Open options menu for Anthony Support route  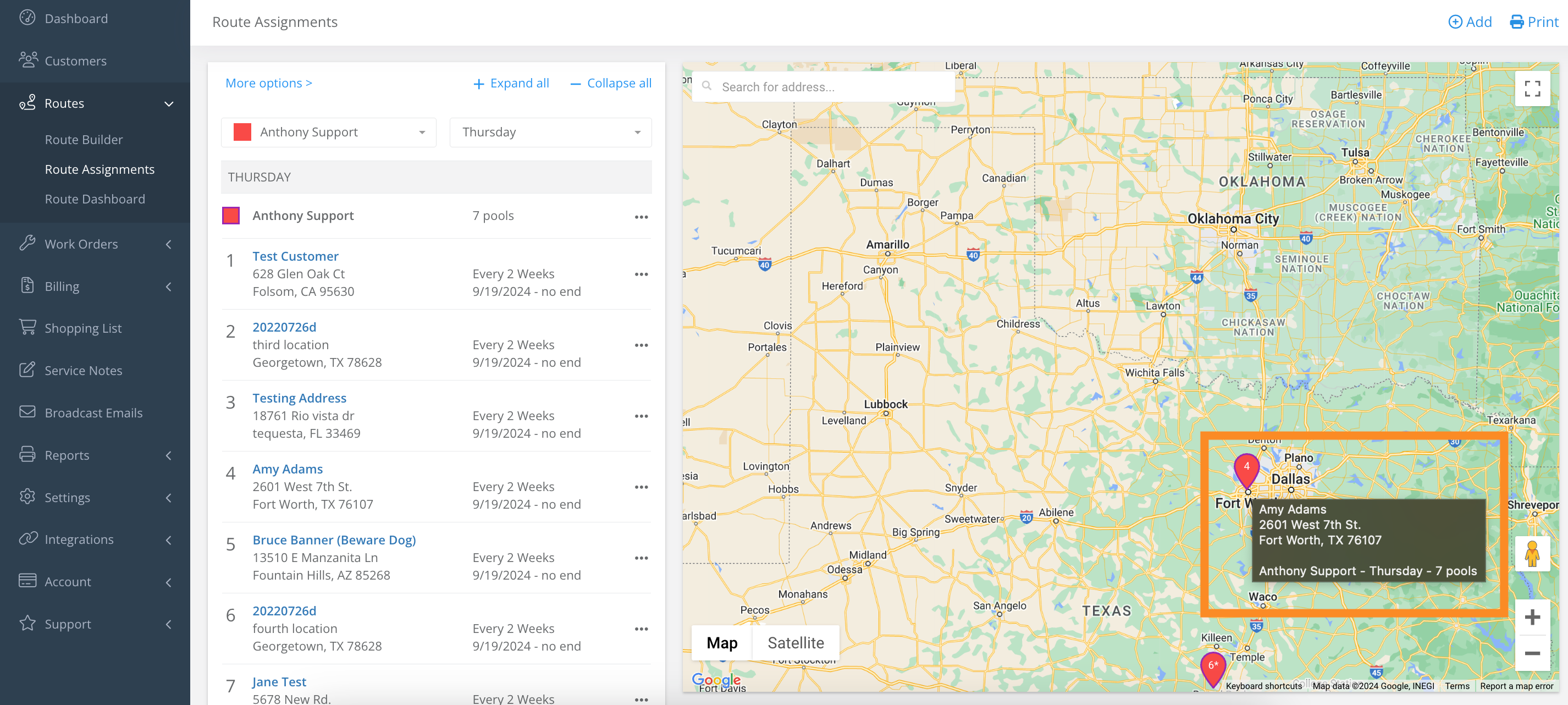(x=641, y=217)
